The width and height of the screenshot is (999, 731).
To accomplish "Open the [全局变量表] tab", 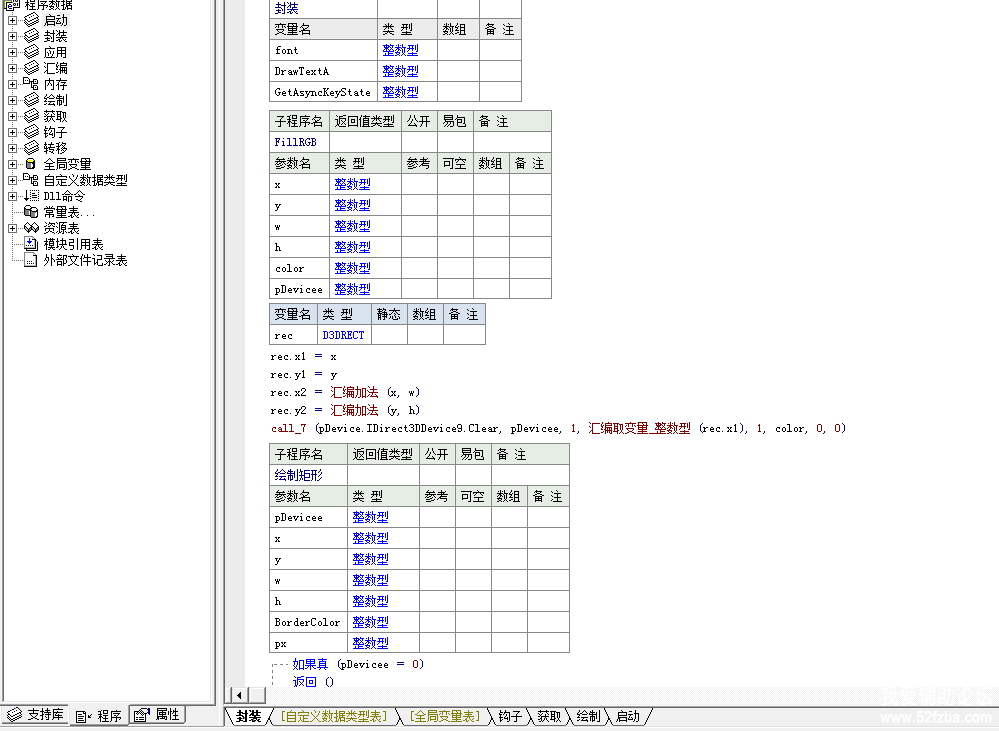I will click(445, 716).
